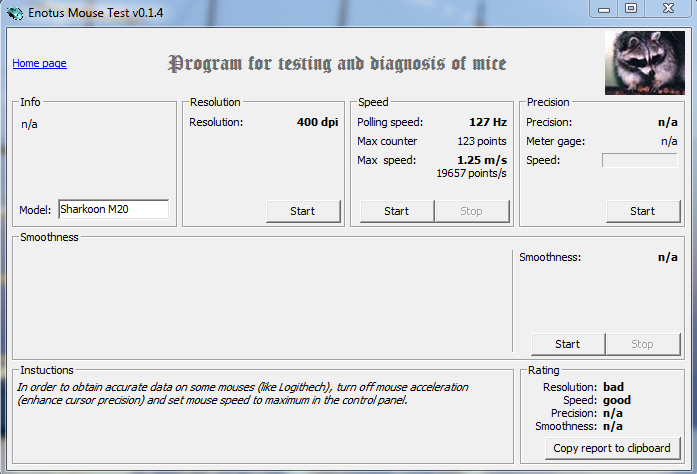Click the Stop button in the Smoothness group
Screen dimensions: 697x474
[643, 344]
